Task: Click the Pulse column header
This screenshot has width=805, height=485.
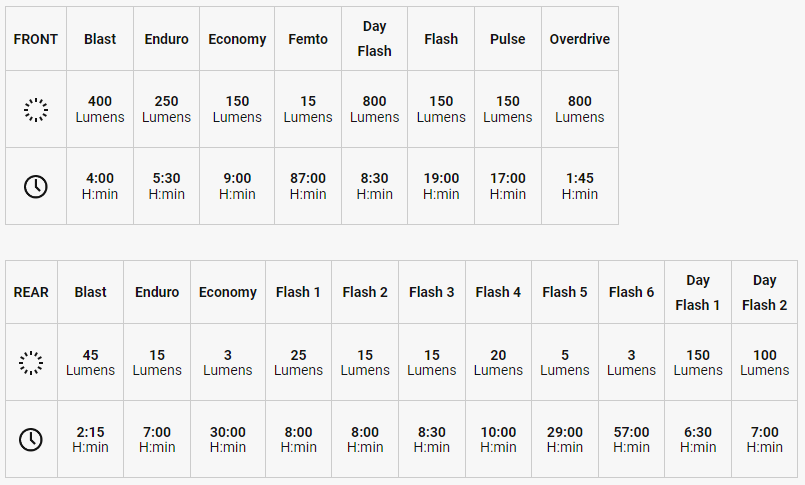Action: [508, 39]
